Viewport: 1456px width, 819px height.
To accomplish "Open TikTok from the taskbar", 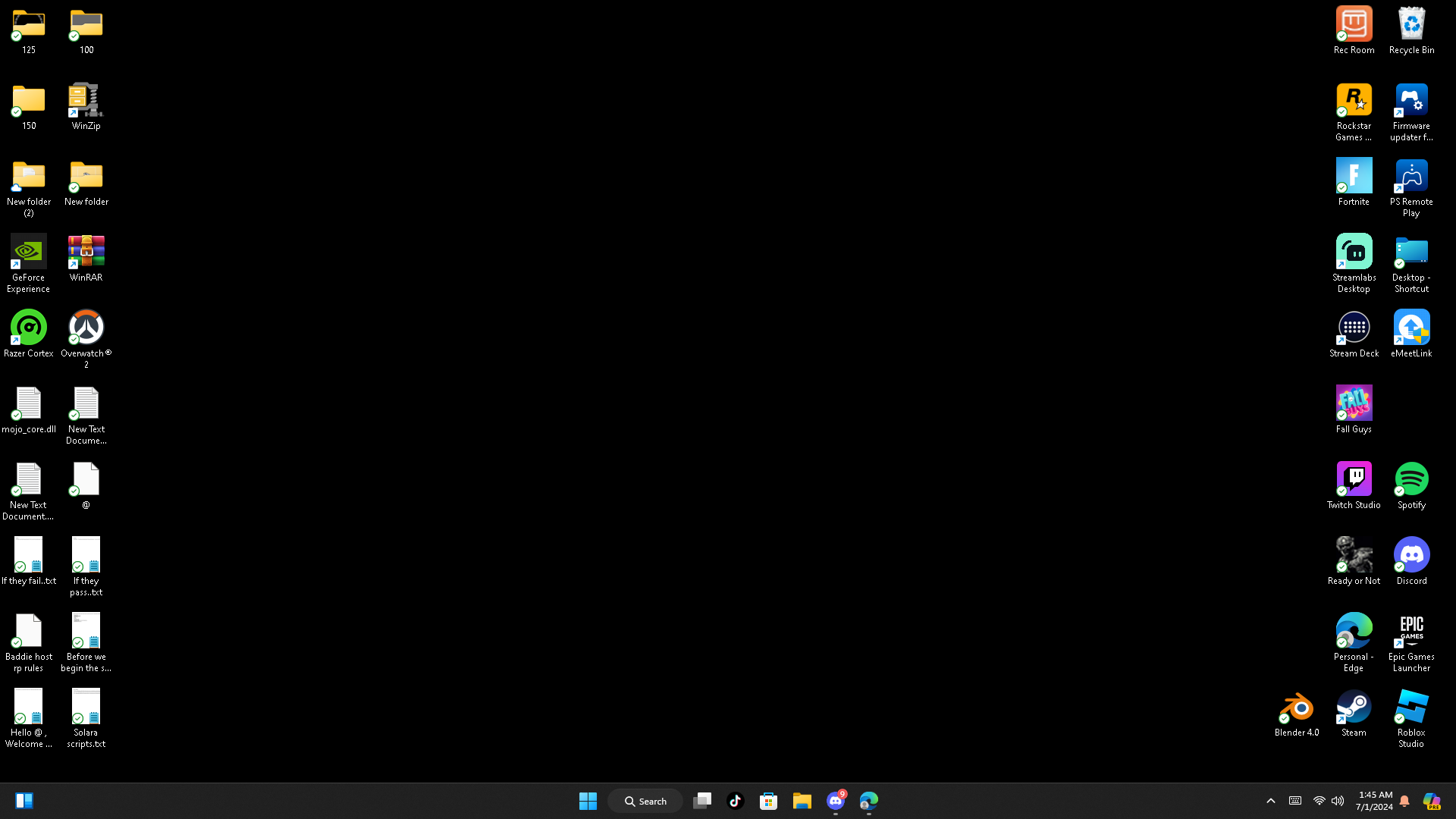I will pyautogui.click(x=736, y=801).
